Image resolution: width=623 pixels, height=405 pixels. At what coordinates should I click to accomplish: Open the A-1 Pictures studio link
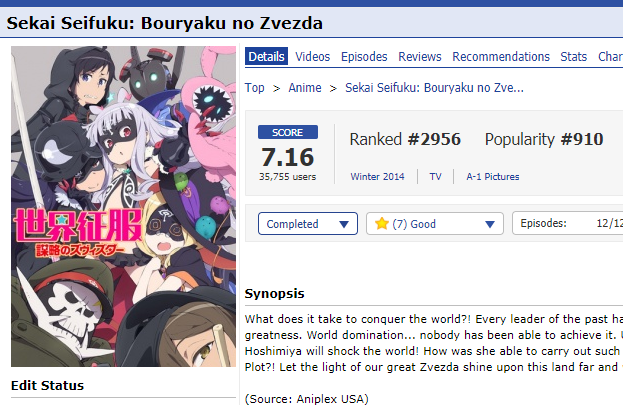click(x=493, y=176)
